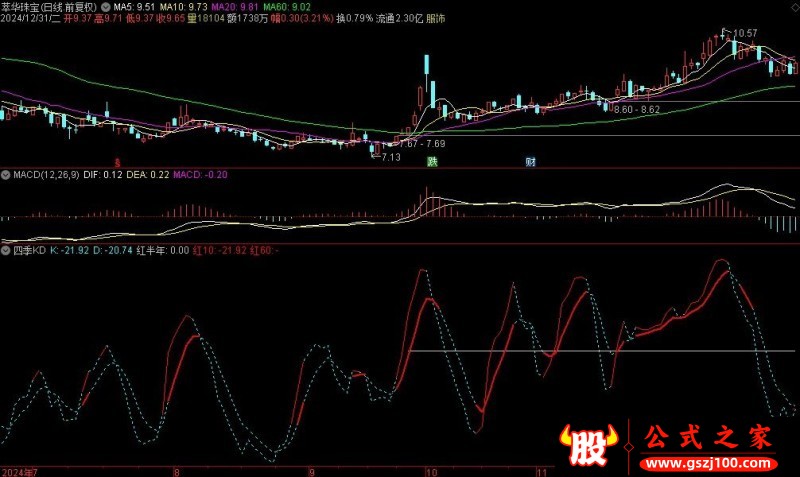Viewport: 800px width, 477px height.
Task: Click the date 2024/12/31/二 label
Action: pos(31,19)
